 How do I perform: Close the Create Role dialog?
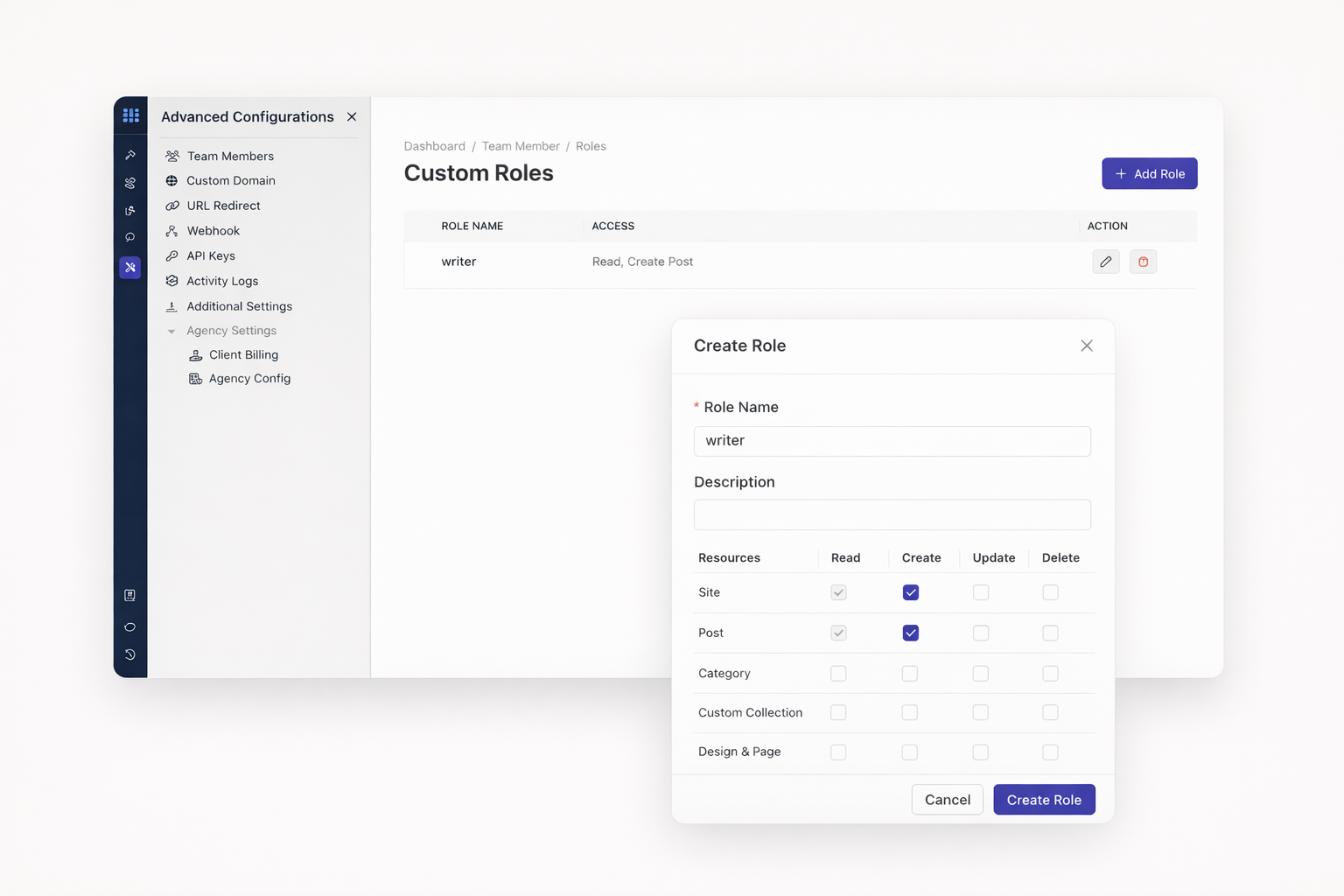1086,346
